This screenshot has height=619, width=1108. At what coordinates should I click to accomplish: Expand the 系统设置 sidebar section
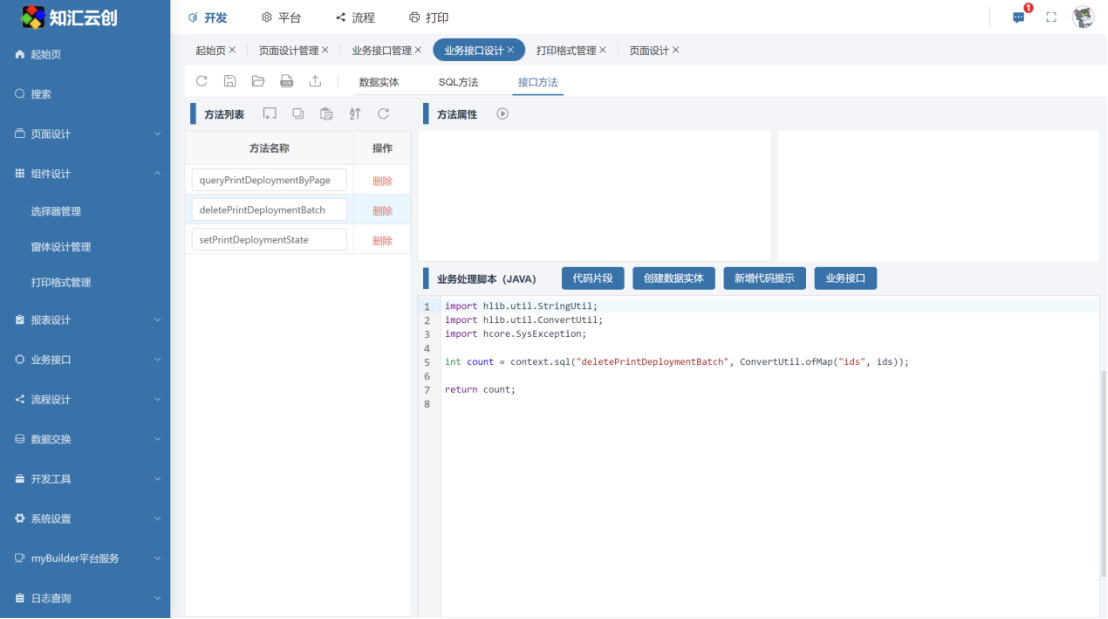tap(85, 519)
